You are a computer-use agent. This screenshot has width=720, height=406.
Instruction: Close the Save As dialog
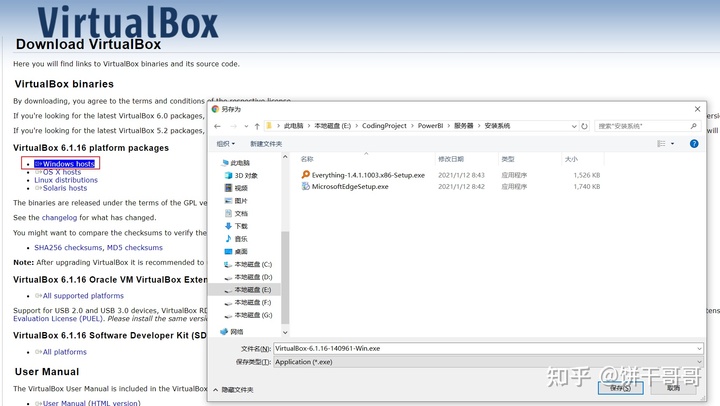(698, 109)
